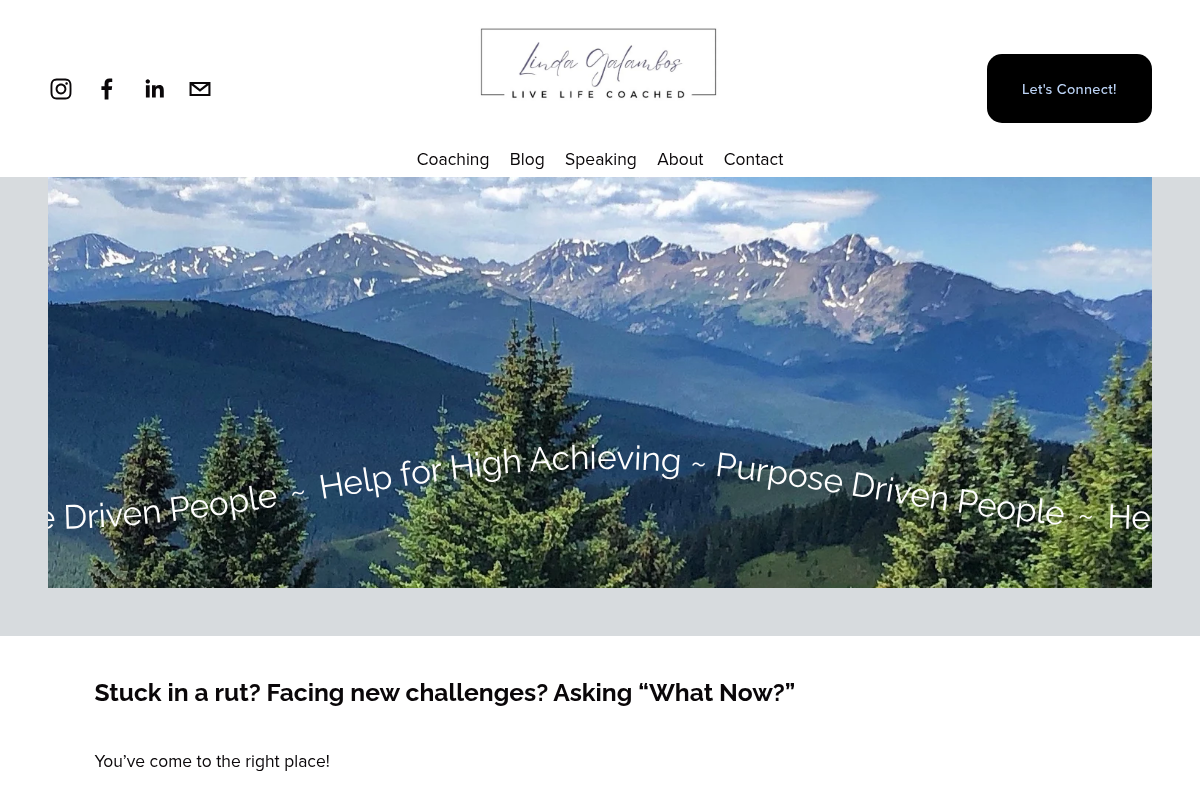Click the 'Purpose Driven People' scrolling text
Viewport: 1200px width, 800px height.
(x=889, y=489)
